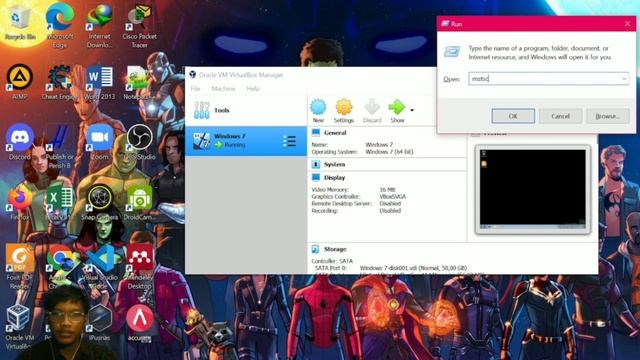The image size is (640, 360).
Task: Click 'Remote Desktop Server:' label in Display details
Action: [x=341, y=204]
